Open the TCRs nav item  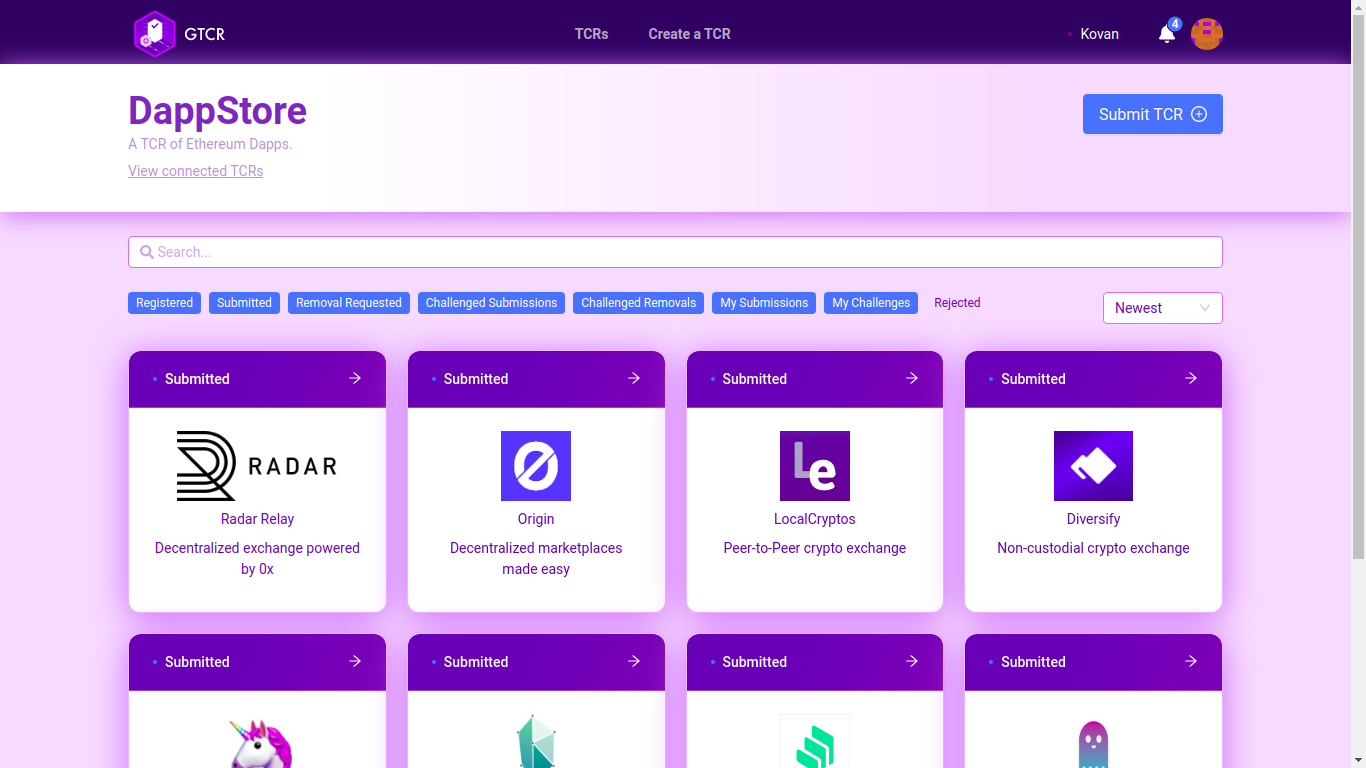(x=592, y=34)
